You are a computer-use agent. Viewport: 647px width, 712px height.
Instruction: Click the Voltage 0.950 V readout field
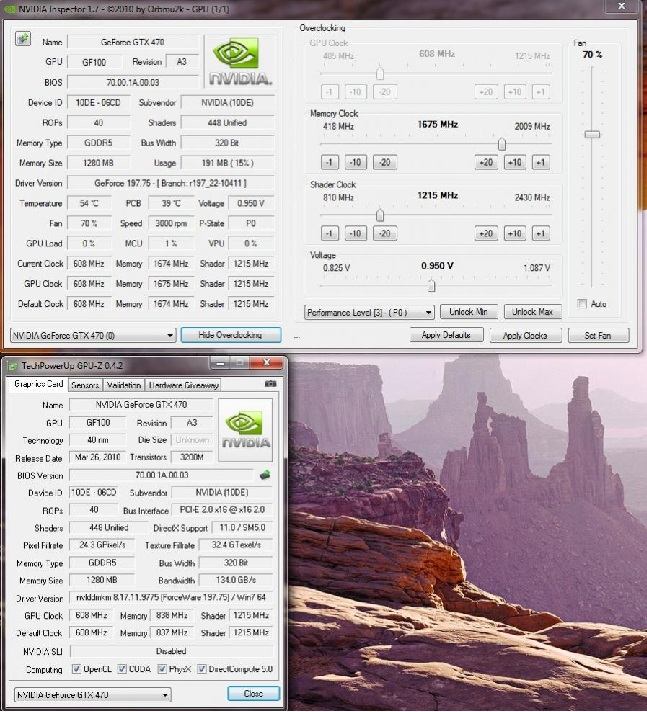(251, 203)
